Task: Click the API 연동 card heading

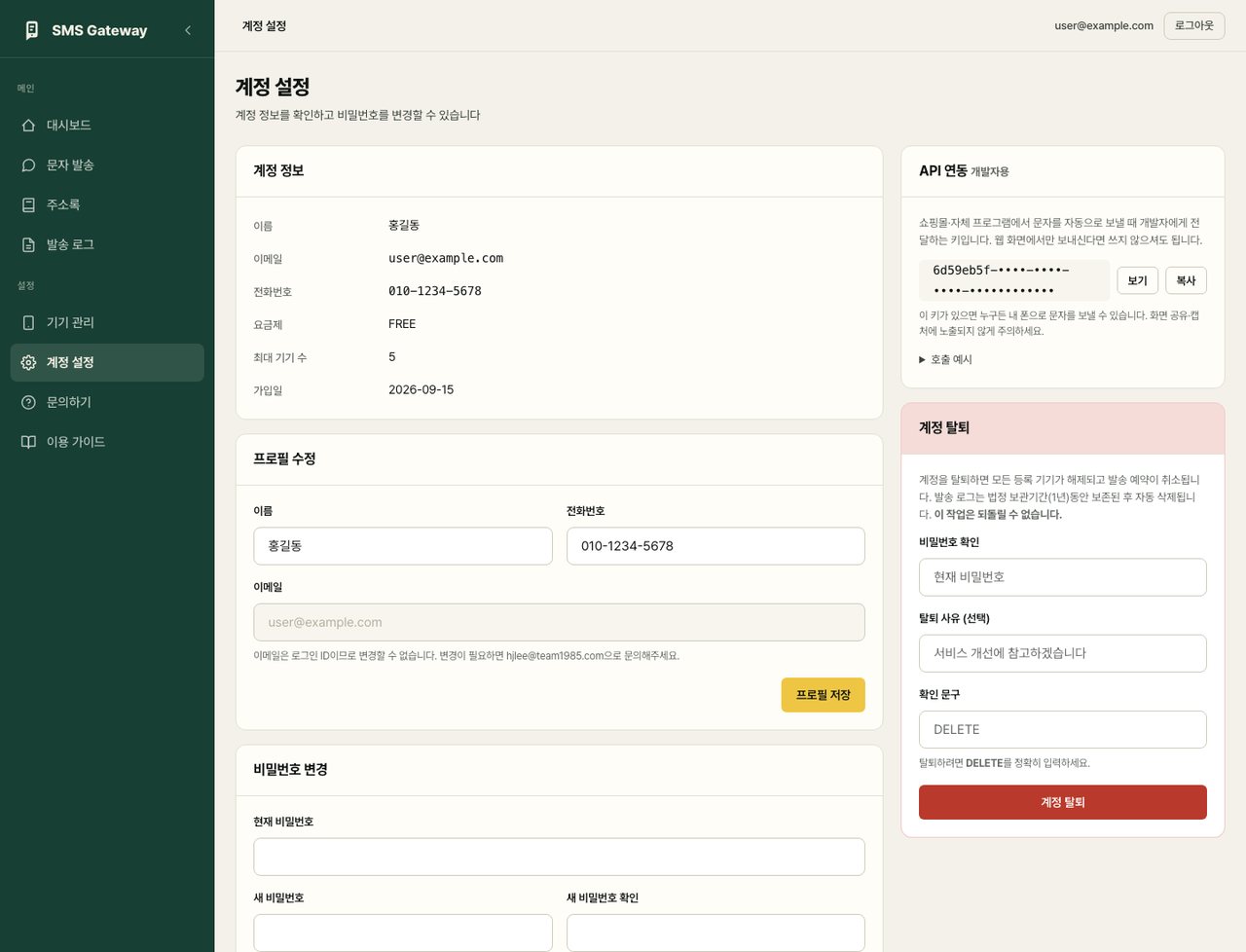Action: click(943, 170)
